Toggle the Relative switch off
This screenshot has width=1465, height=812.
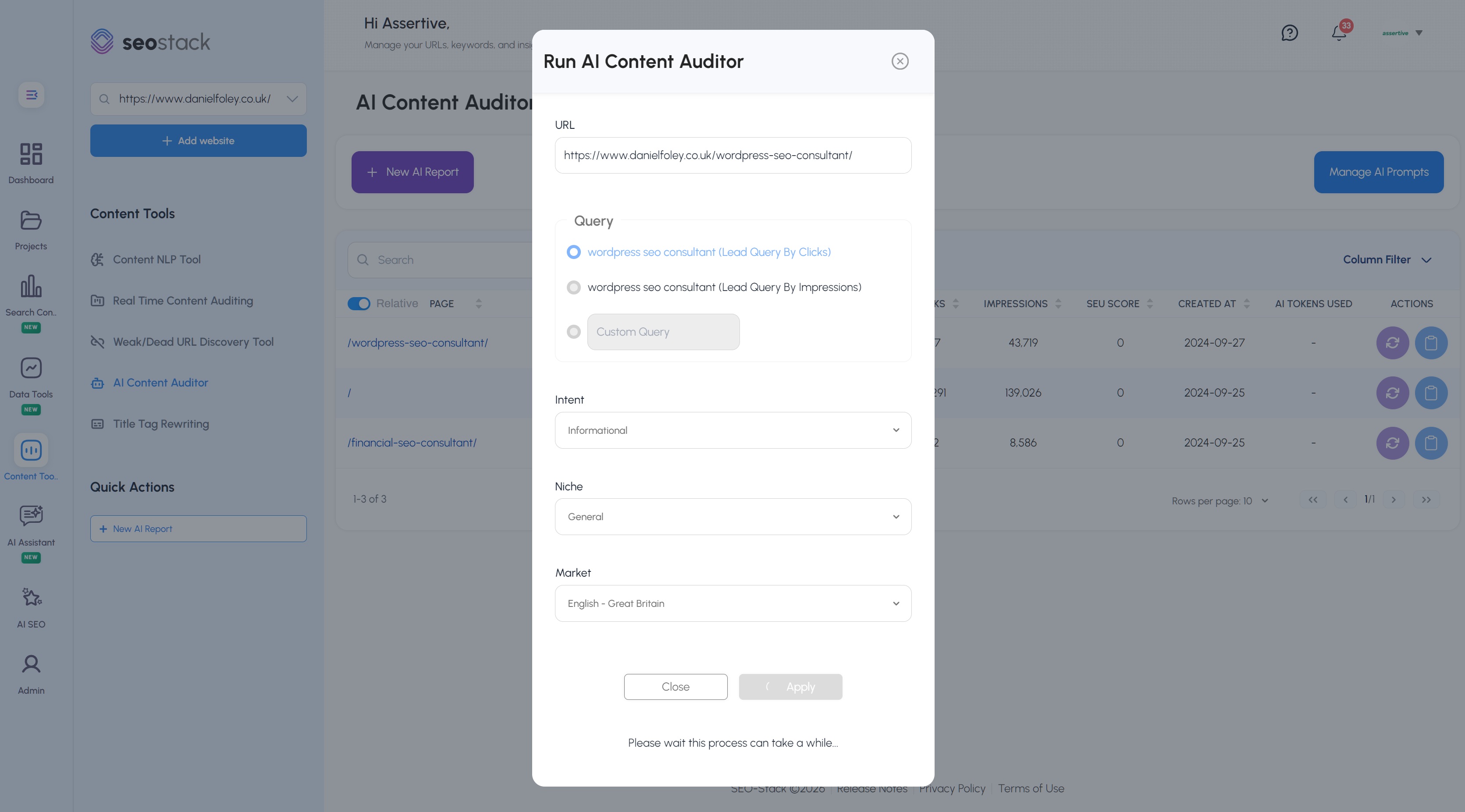(x=359, y=303)
